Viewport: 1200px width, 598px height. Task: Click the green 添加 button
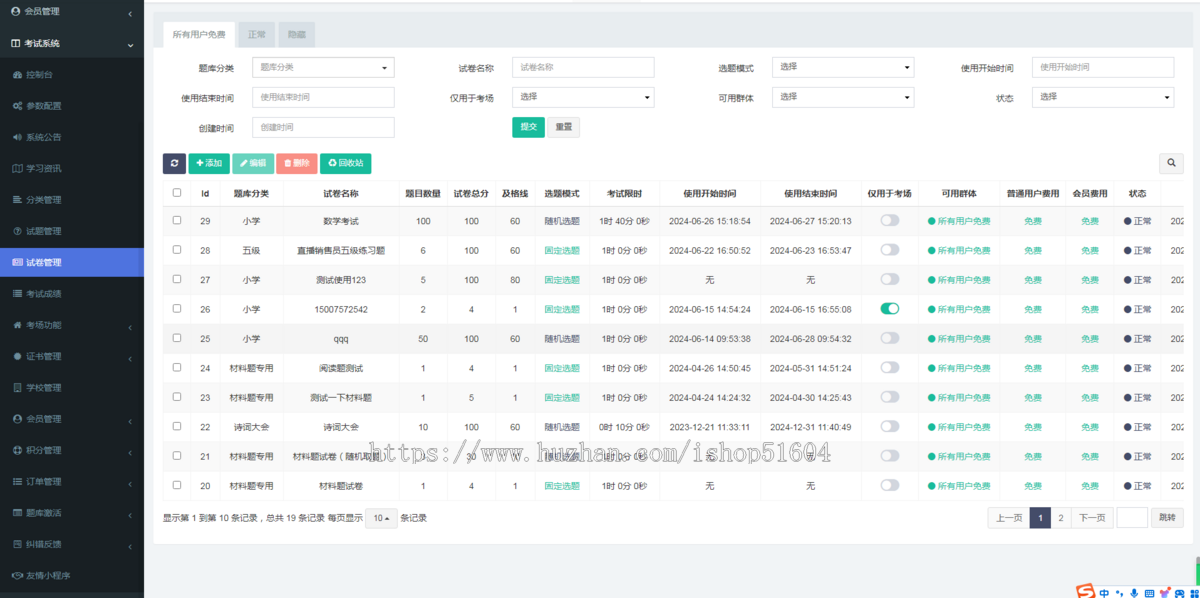pyautogui.click(x=209, y=163)
